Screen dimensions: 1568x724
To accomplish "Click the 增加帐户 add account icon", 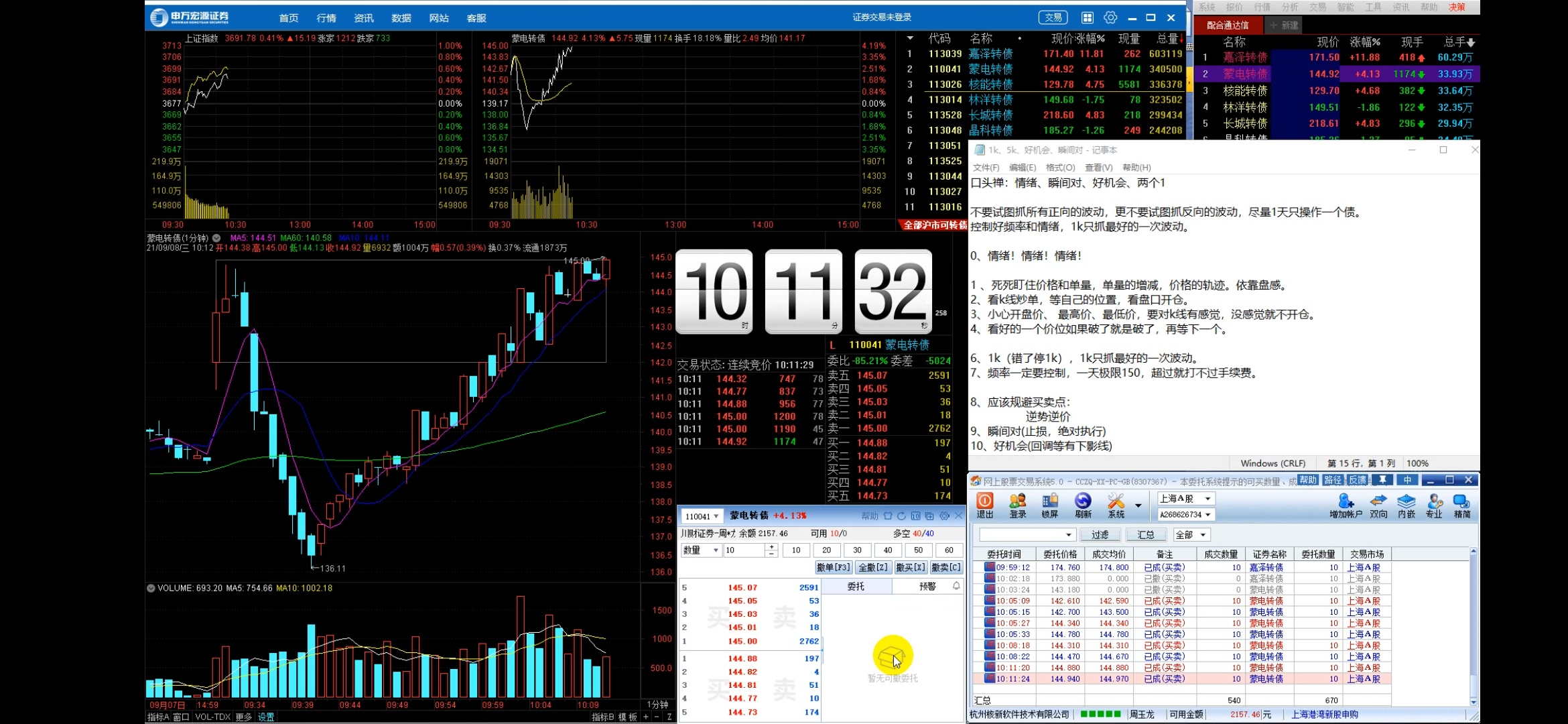I will 1346,505.
